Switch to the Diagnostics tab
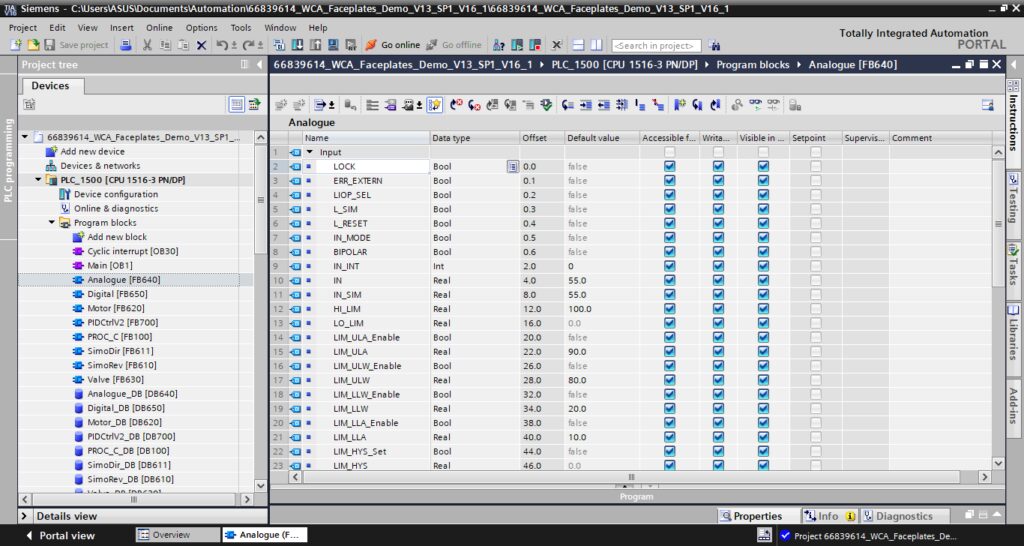The height and width of the screenshot is (546, 1024). (904, 516)
